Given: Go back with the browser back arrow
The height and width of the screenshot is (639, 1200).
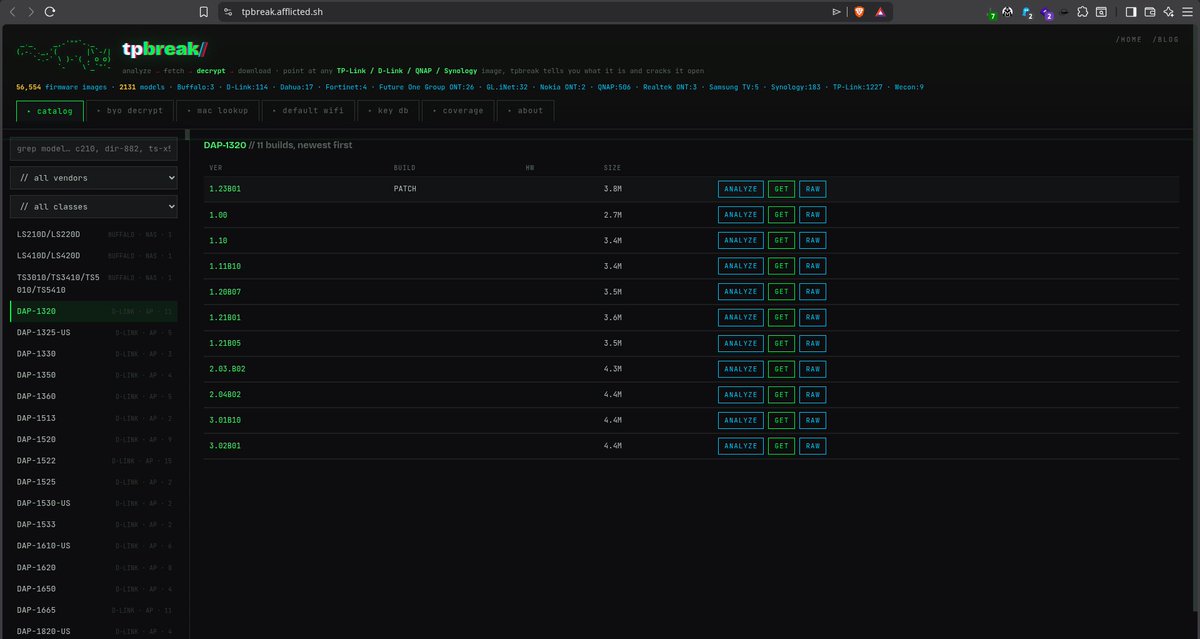Looking at the screenshot, I should click(13, 12).
